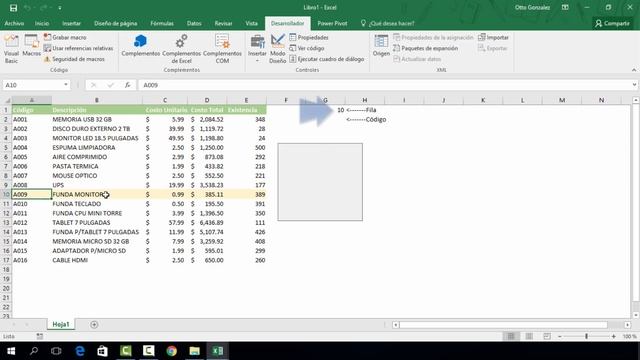The height and width of the screenshot is (360, 640).
Task: Open File Explorer from taskbar
Action: click(194, 351)
